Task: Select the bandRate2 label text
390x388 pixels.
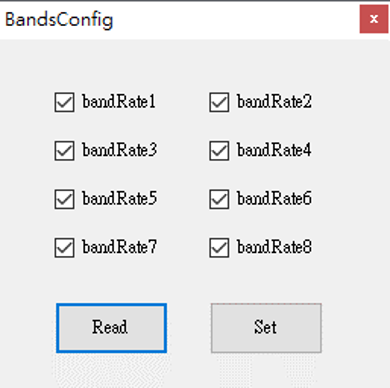Action: pos(274,101)
